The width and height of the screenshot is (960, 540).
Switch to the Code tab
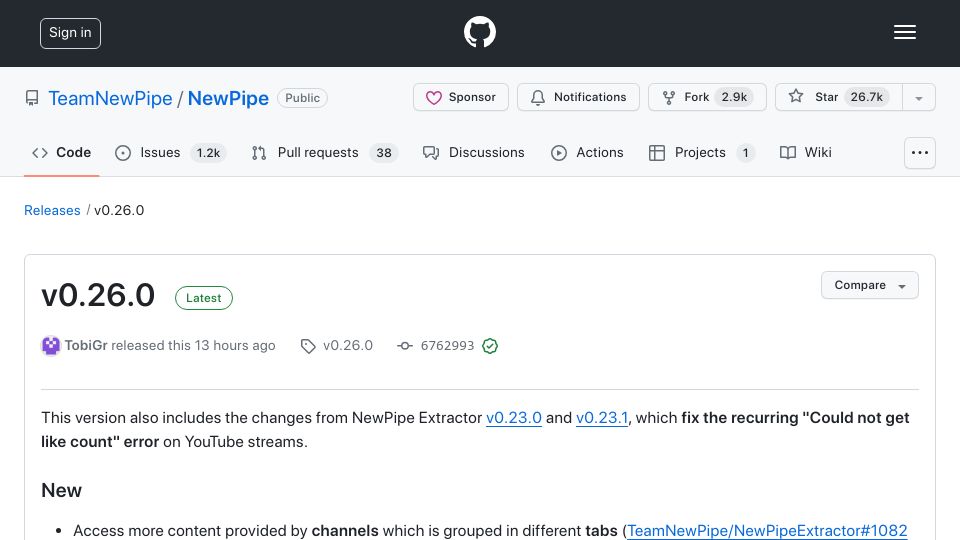pyautogui.click(x=61, y=152)
